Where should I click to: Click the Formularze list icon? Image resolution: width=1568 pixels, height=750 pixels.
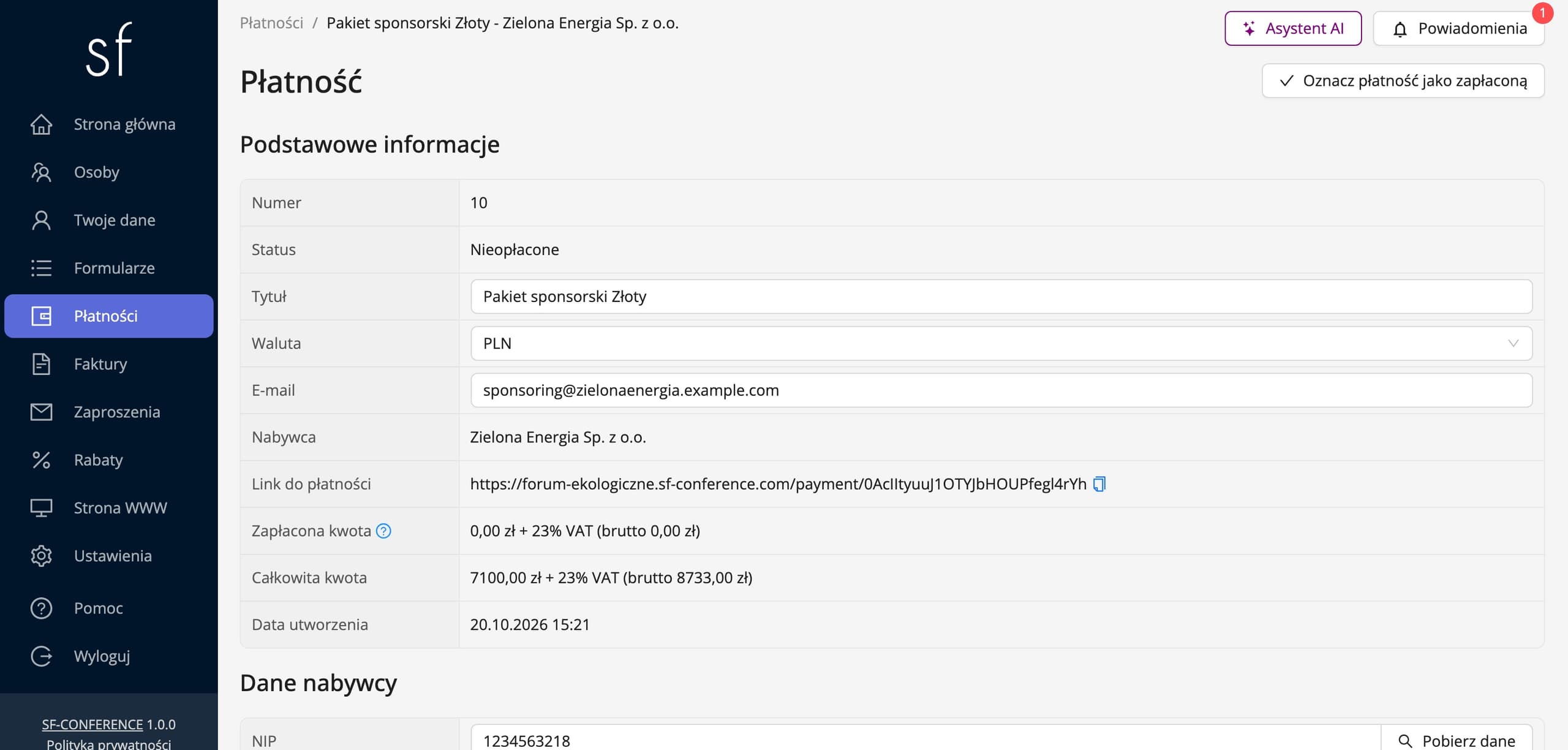click(x=41, y=268)
